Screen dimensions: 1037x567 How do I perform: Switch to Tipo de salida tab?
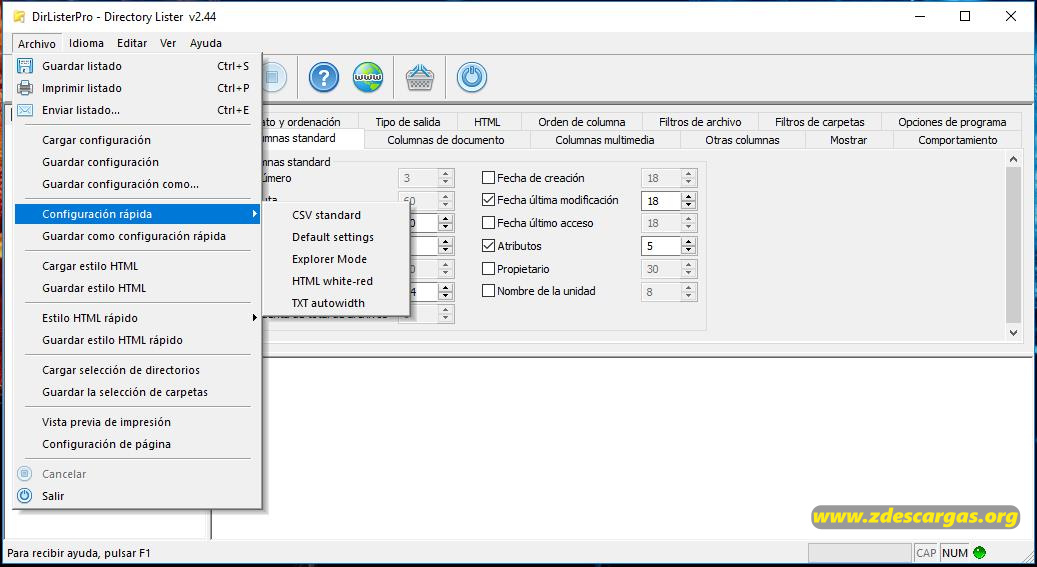407,122
